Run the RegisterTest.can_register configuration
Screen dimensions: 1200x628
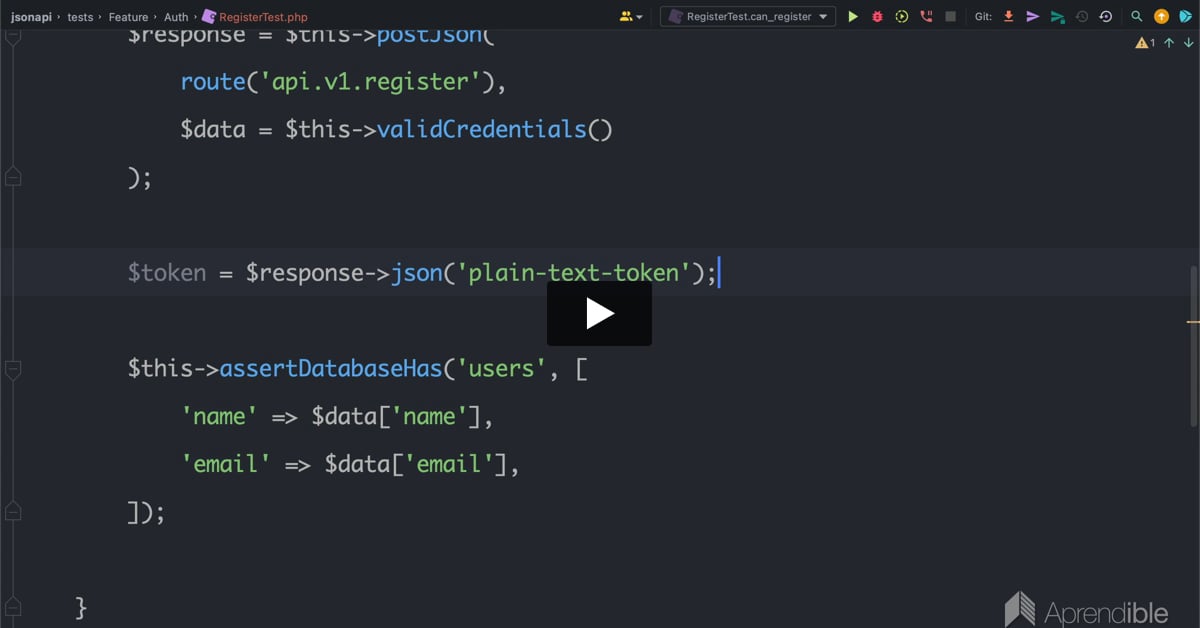point(853,16)
